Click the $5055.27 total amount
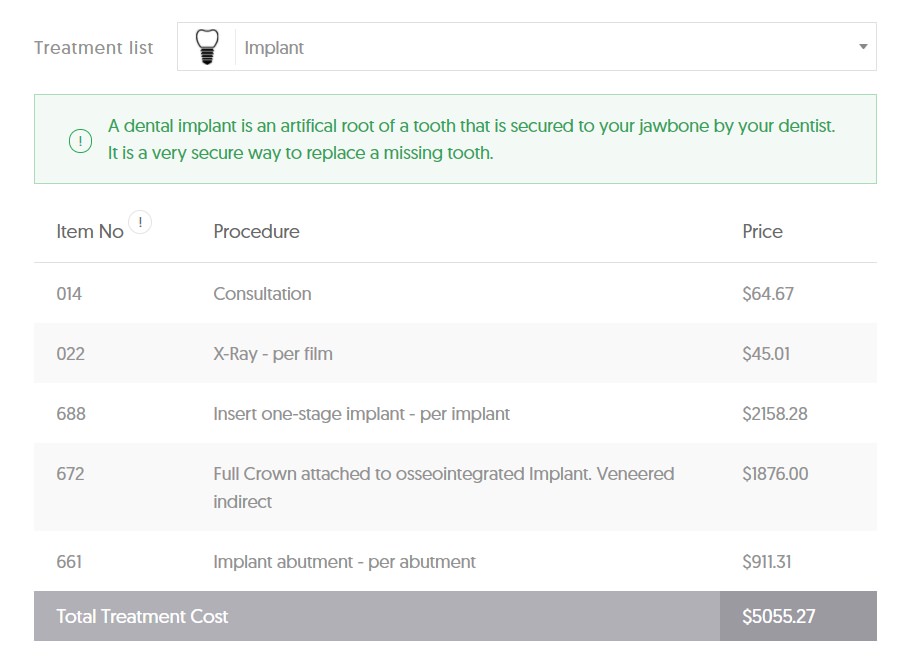 (778, 616)
